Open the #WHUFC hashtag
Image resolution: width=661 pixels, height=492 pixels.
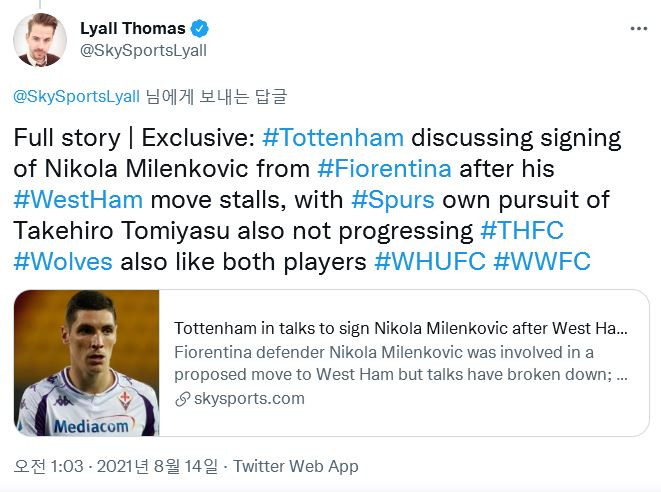[430, 261]
